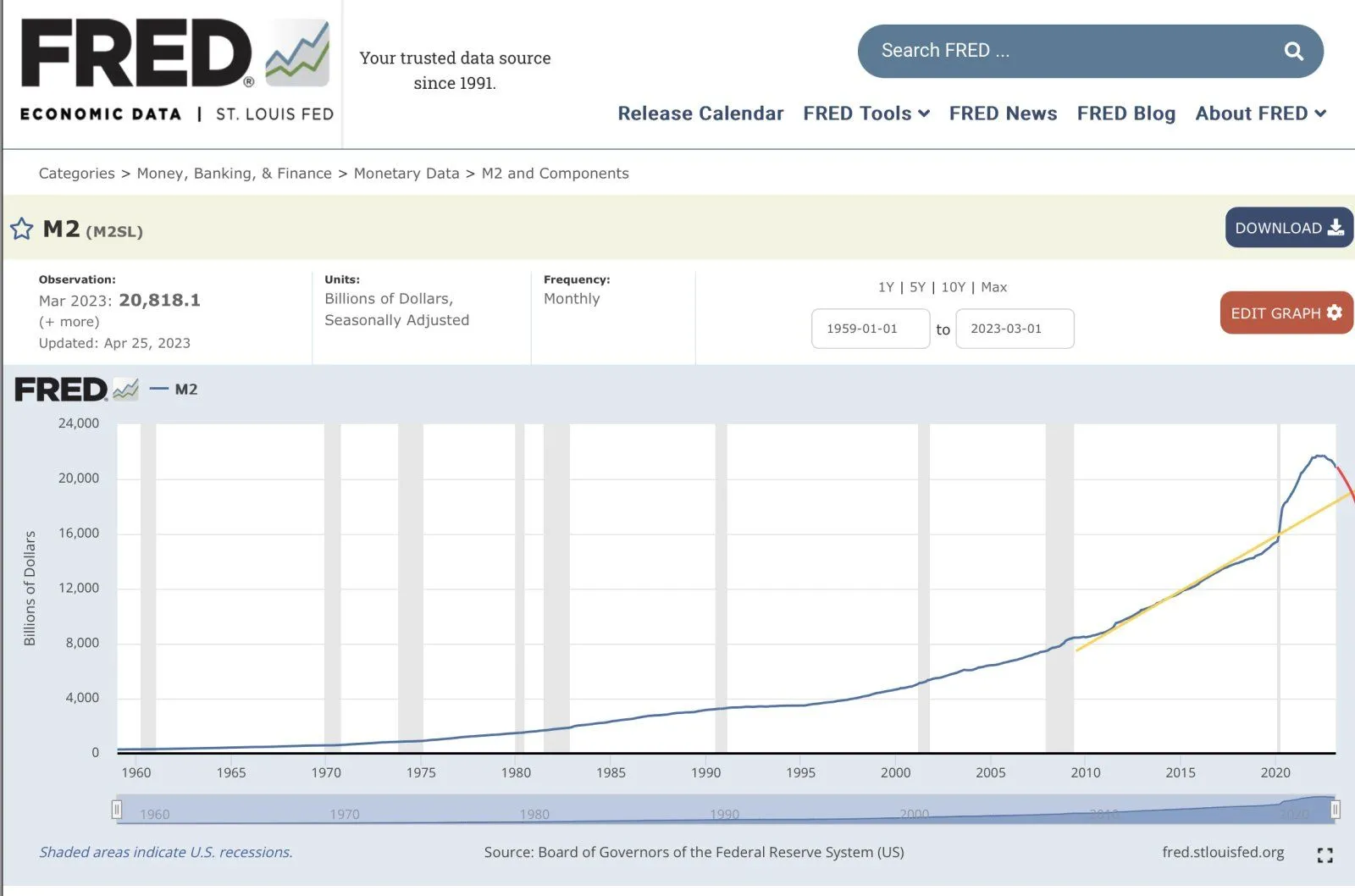Image resolution: width=1355 pixels, height=896 pixels.
Task: Go to the FRED Blog
Action: (1125, 113)
